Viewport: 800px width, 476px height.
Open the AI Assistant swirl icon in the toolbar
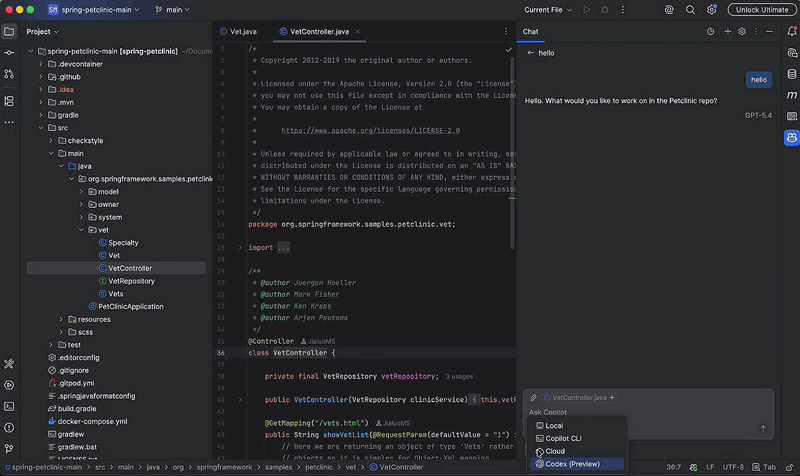click(x=669, y=10)
